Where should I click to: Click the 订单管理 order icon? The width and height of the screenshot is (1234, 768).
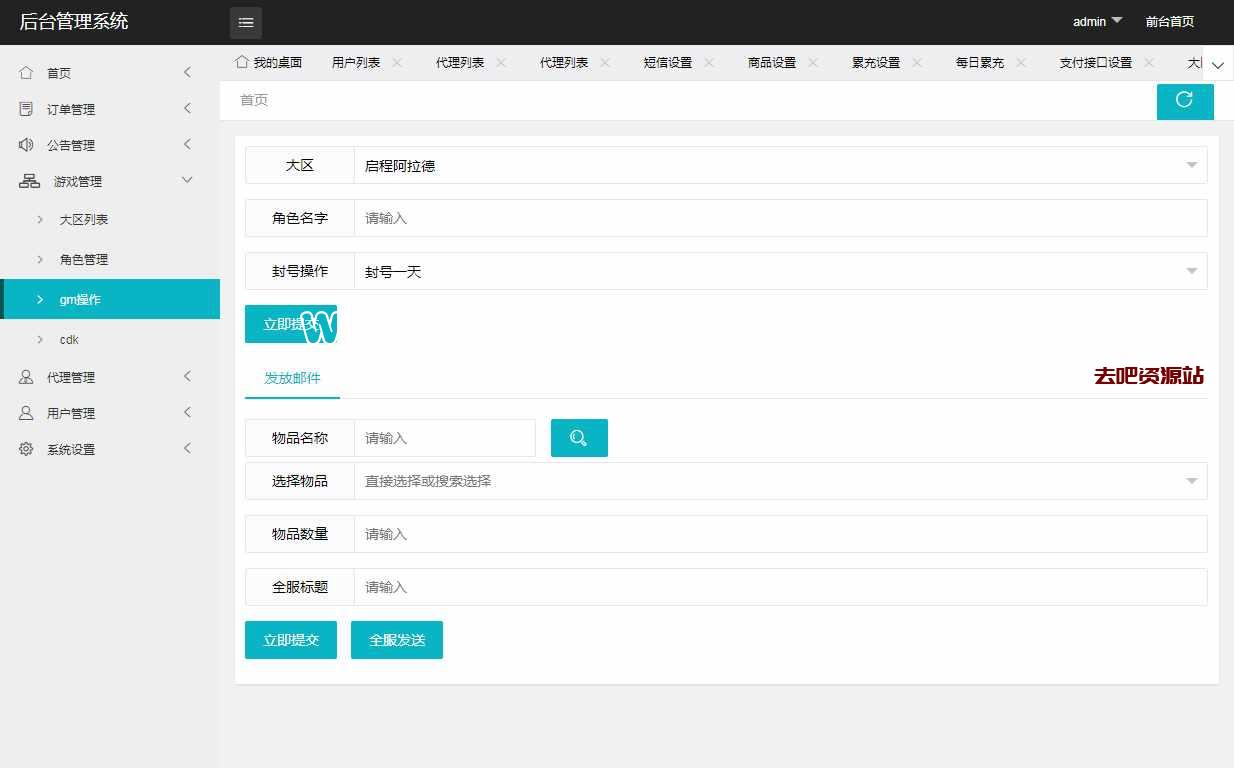click(x=27, y=109)
